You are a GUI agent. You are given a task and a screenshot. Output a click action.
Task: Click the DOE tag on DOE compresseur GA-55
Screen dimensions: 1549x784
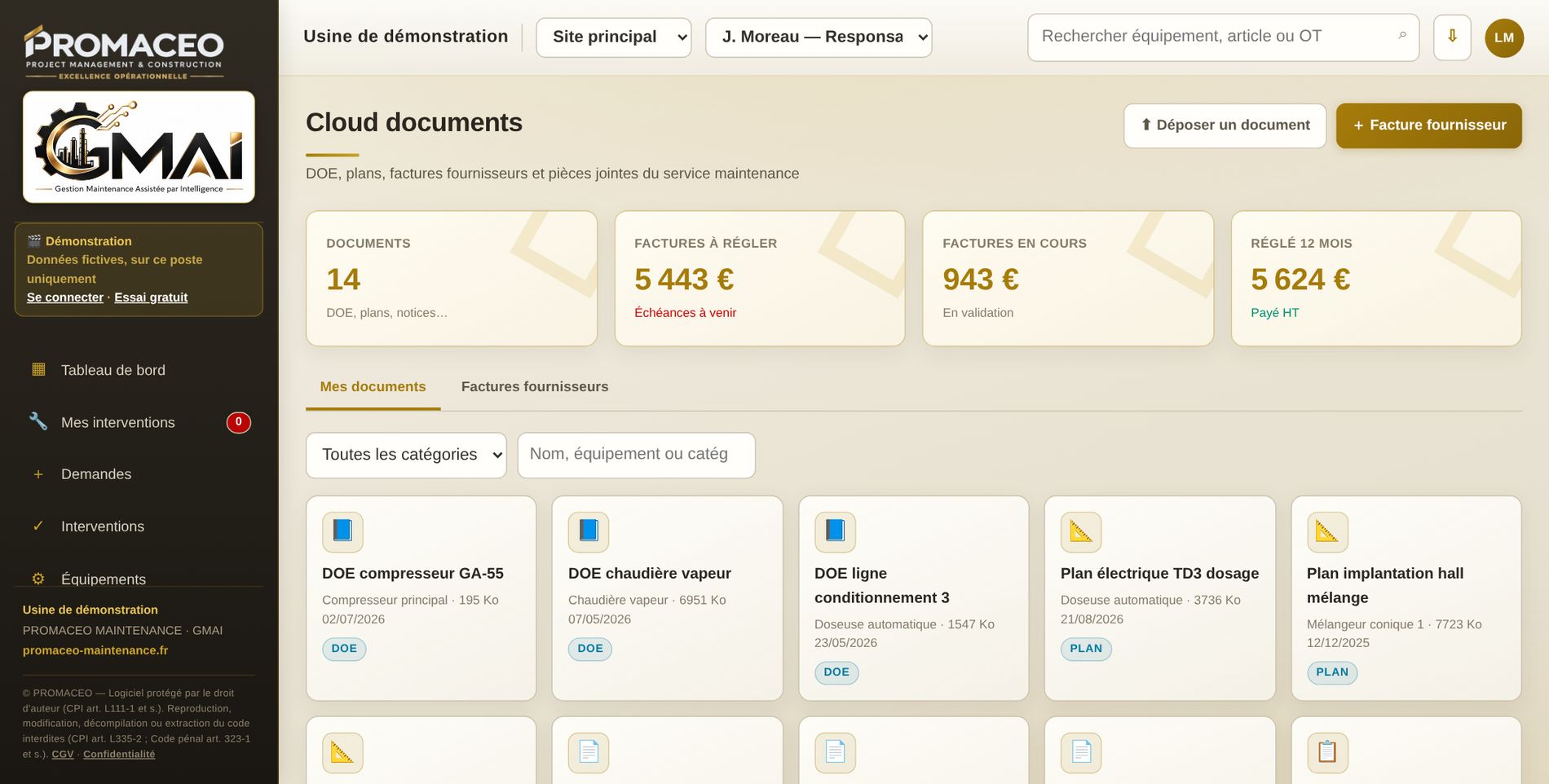click(x=344, y=649)
